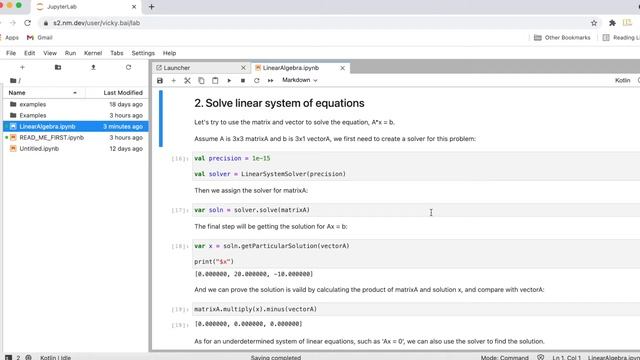Click the trusted notebook shield status icon
The width and height of the screenshot is (640, 360).
(x=540, y=357)
